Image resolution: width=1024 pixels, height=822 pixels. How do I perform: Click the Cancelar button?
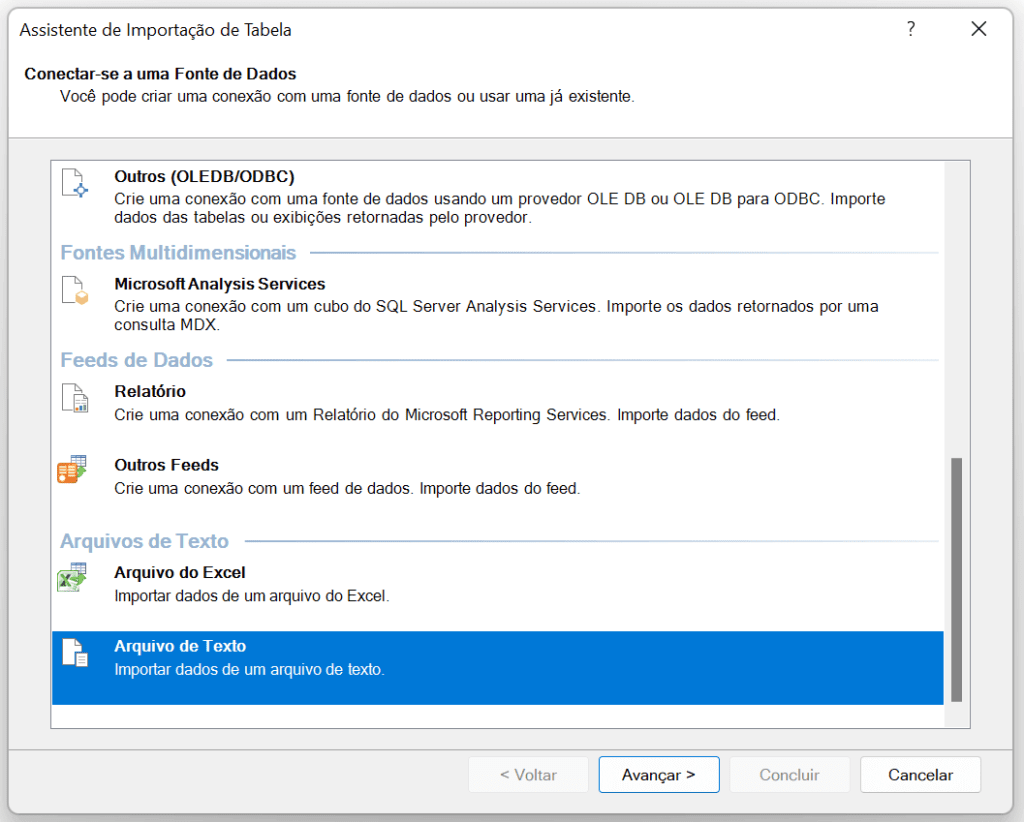tap(919, 774)
